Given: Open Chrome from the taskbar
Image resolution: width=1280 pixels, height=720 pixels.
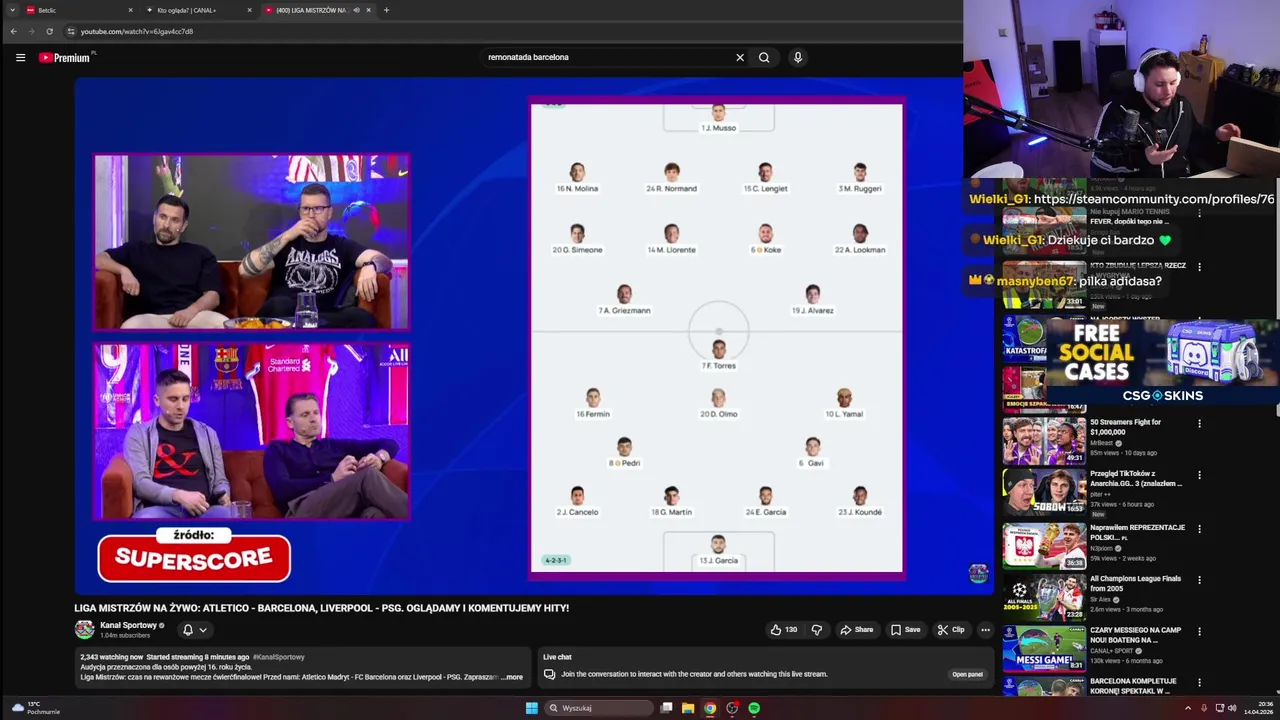Looking at the screenshot, I should (710, 708).
